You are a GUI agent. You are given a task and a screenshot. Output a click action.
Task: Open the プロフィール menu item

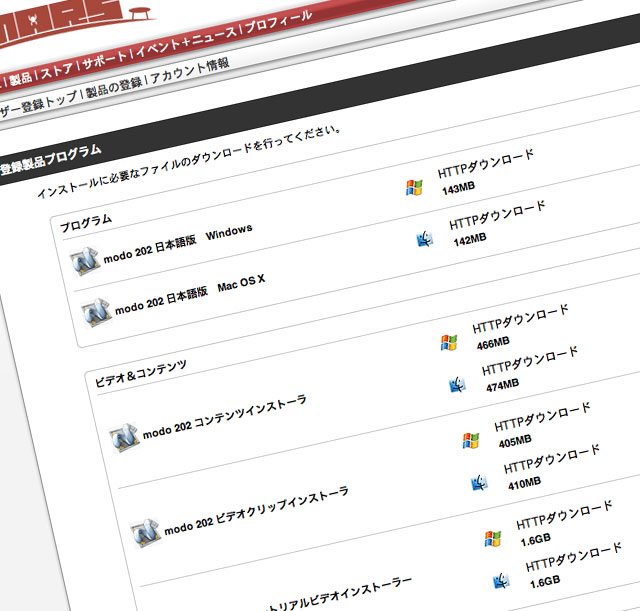point(278,22)
